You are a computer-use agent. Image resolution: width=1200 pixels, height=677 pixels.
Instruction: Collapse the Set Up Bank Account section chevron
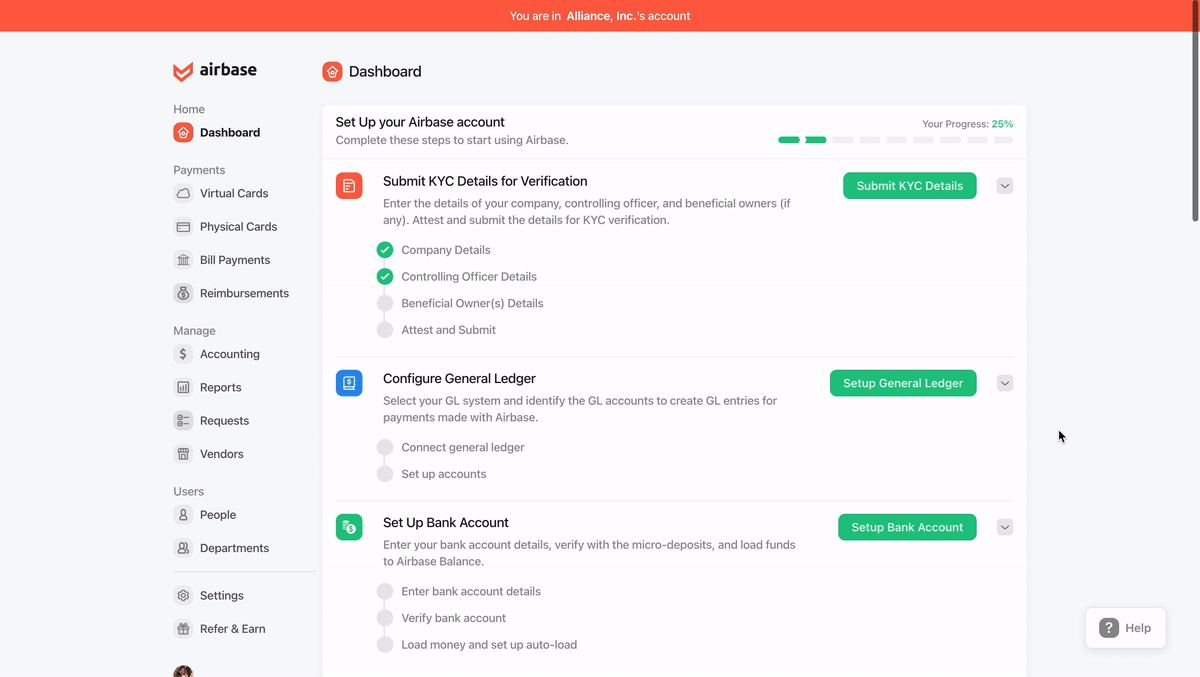pos(1005,527)
